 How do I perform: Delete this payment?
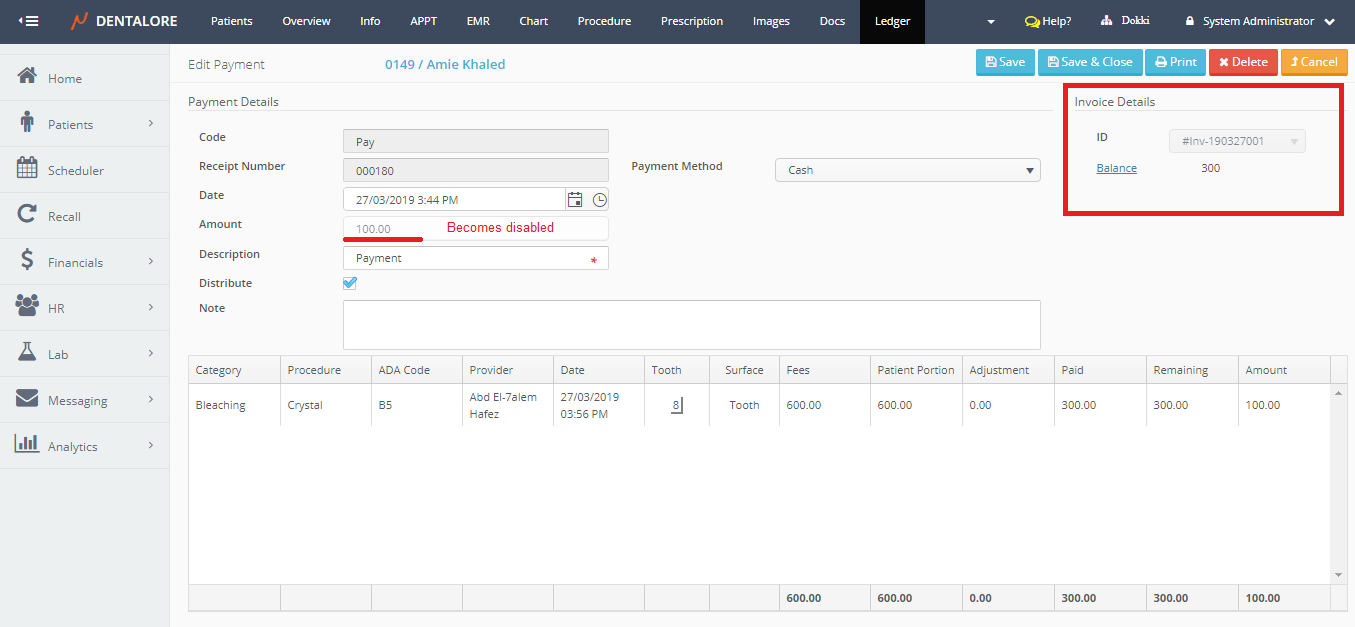1242,62
